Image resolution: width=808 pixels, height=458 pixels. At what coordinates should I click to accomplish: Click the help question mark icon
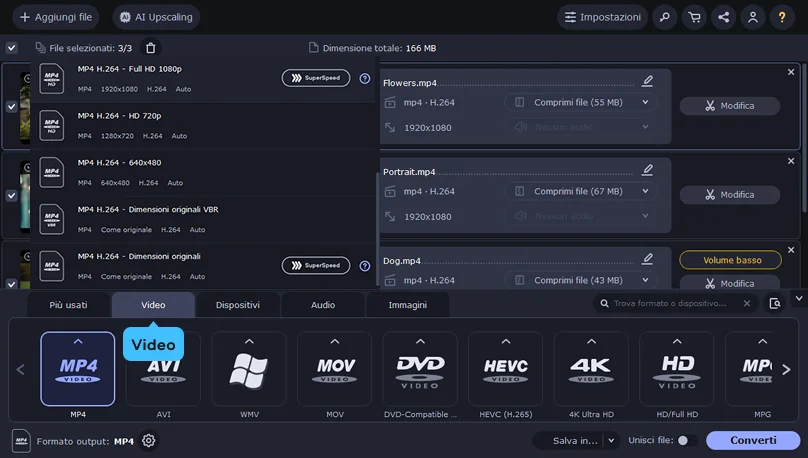point(782,17)
